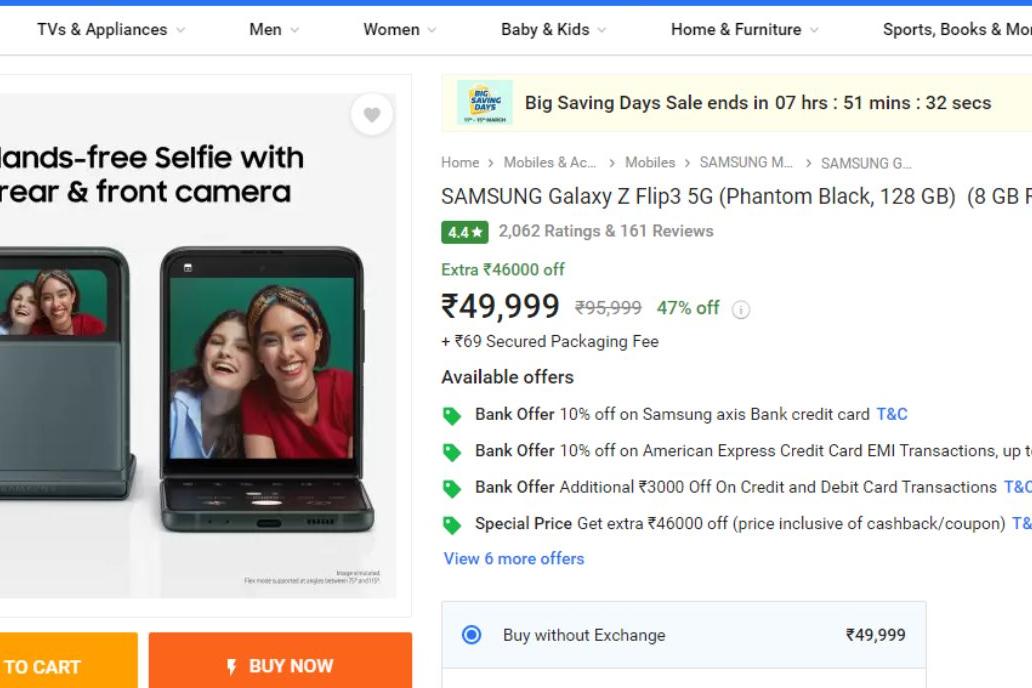The width and height of the screenshot is (1032, 688).
Task: Open the Women category menu
Action: pyautogui.click(x=399, y=30)
